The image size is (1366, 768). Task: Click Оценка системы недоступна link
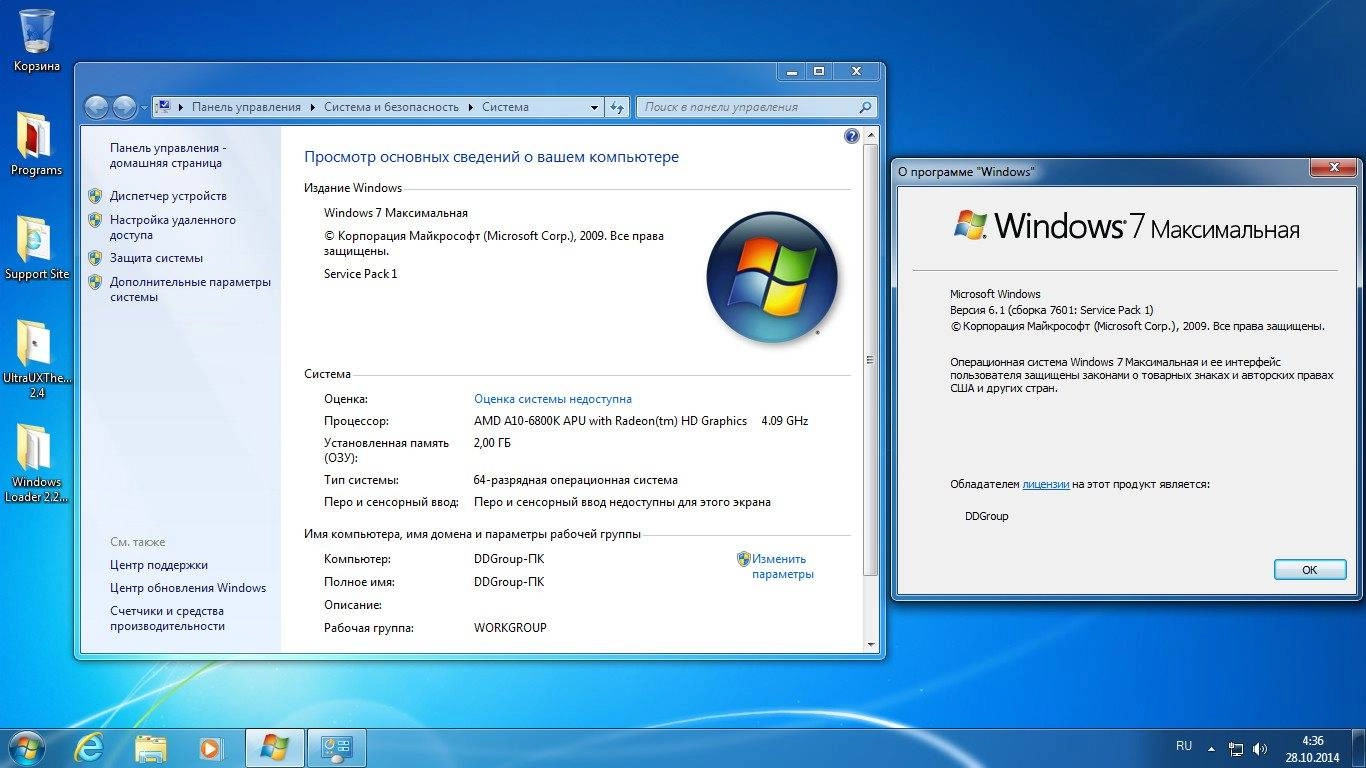point(553,398)
